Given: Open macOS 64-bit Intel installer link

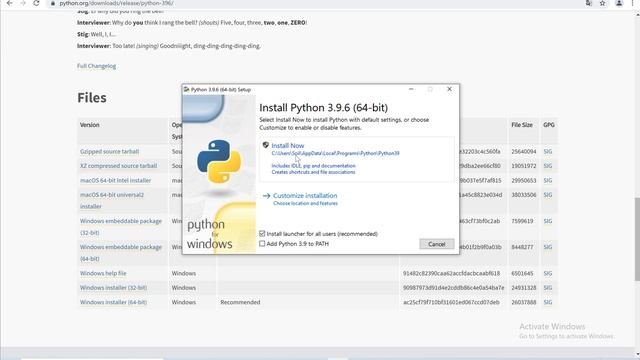Looking at the screenshot, I should tap(116, 180).
